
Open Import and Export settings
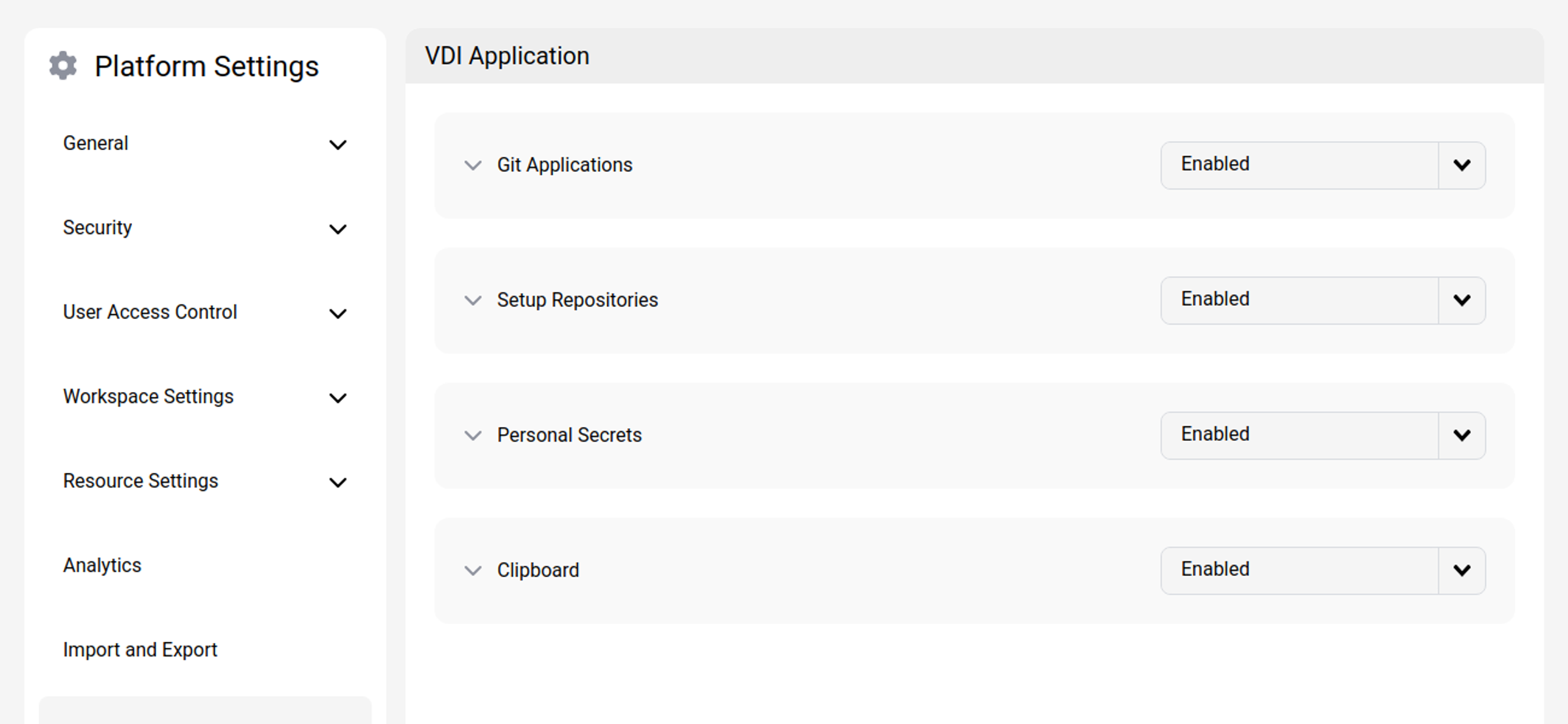coord(141,649)
